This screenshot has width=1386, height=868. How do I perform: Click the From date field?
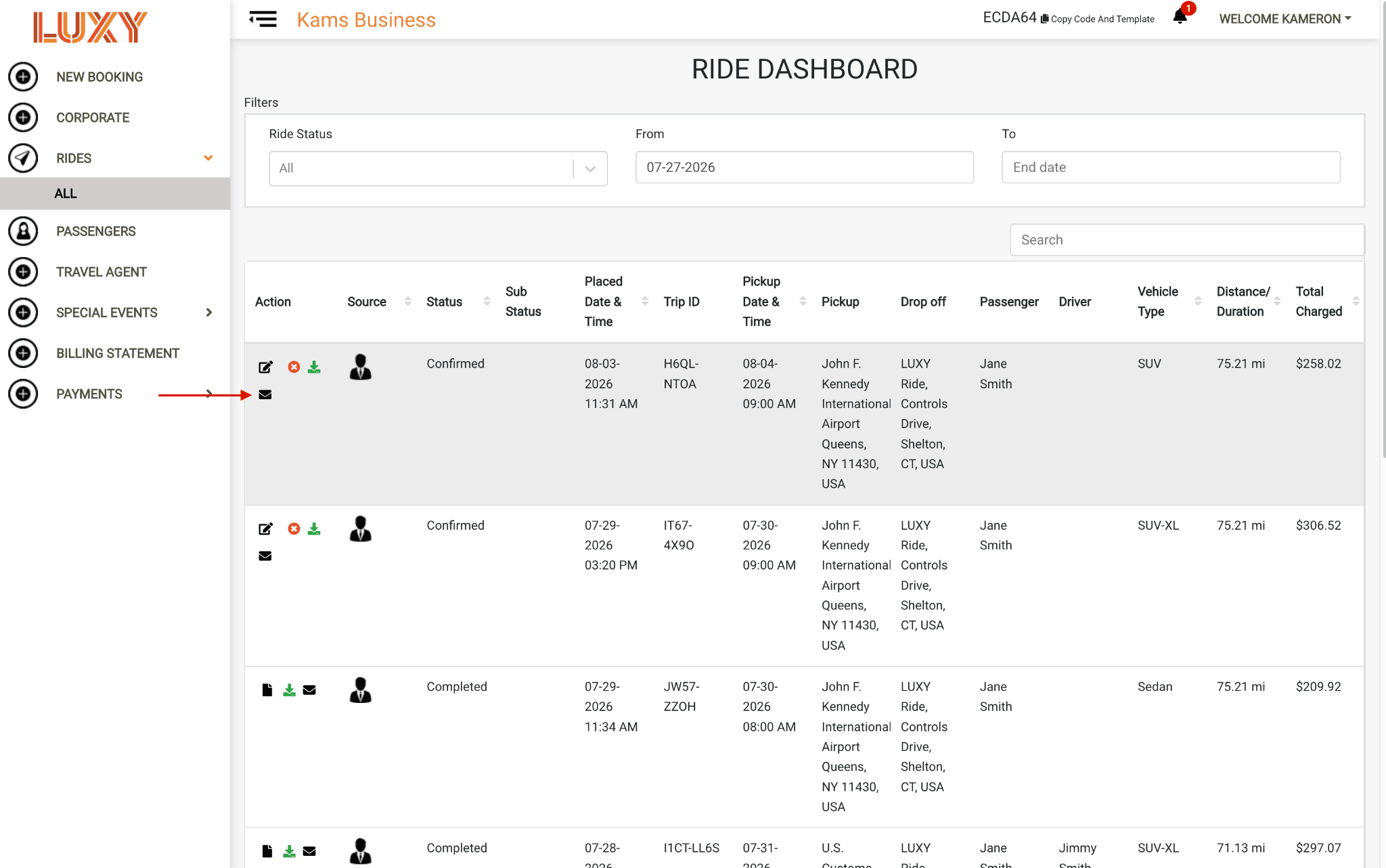[804, 167]
